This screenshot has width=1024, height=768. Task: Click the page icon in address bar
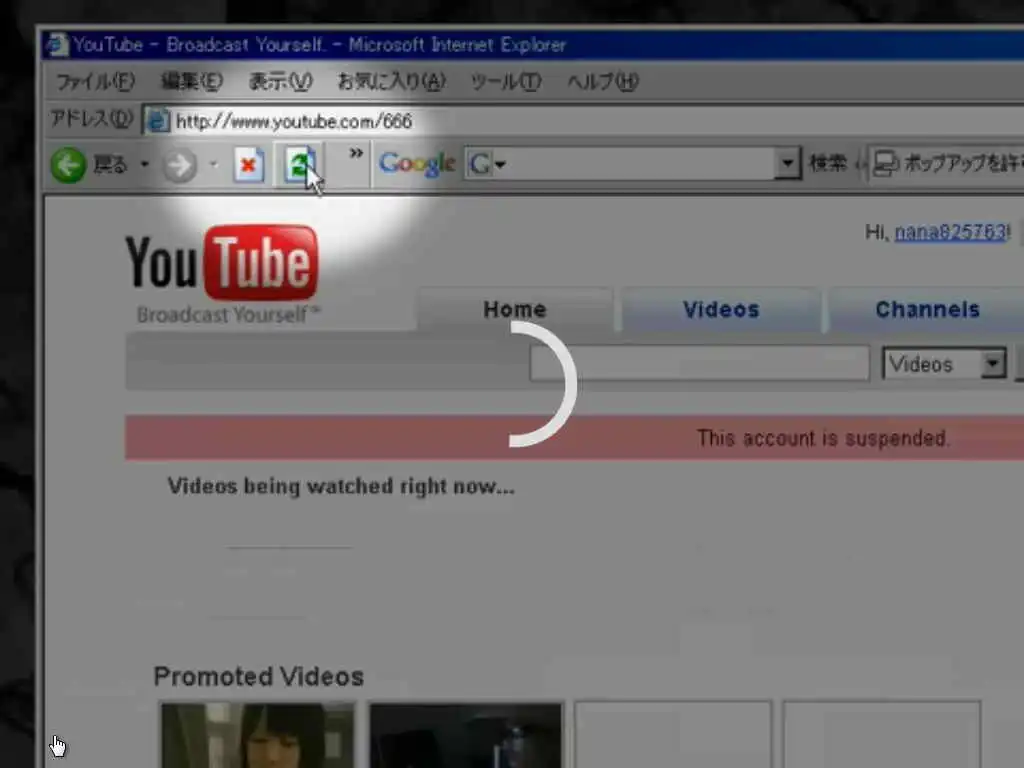[x=158, y=121]
